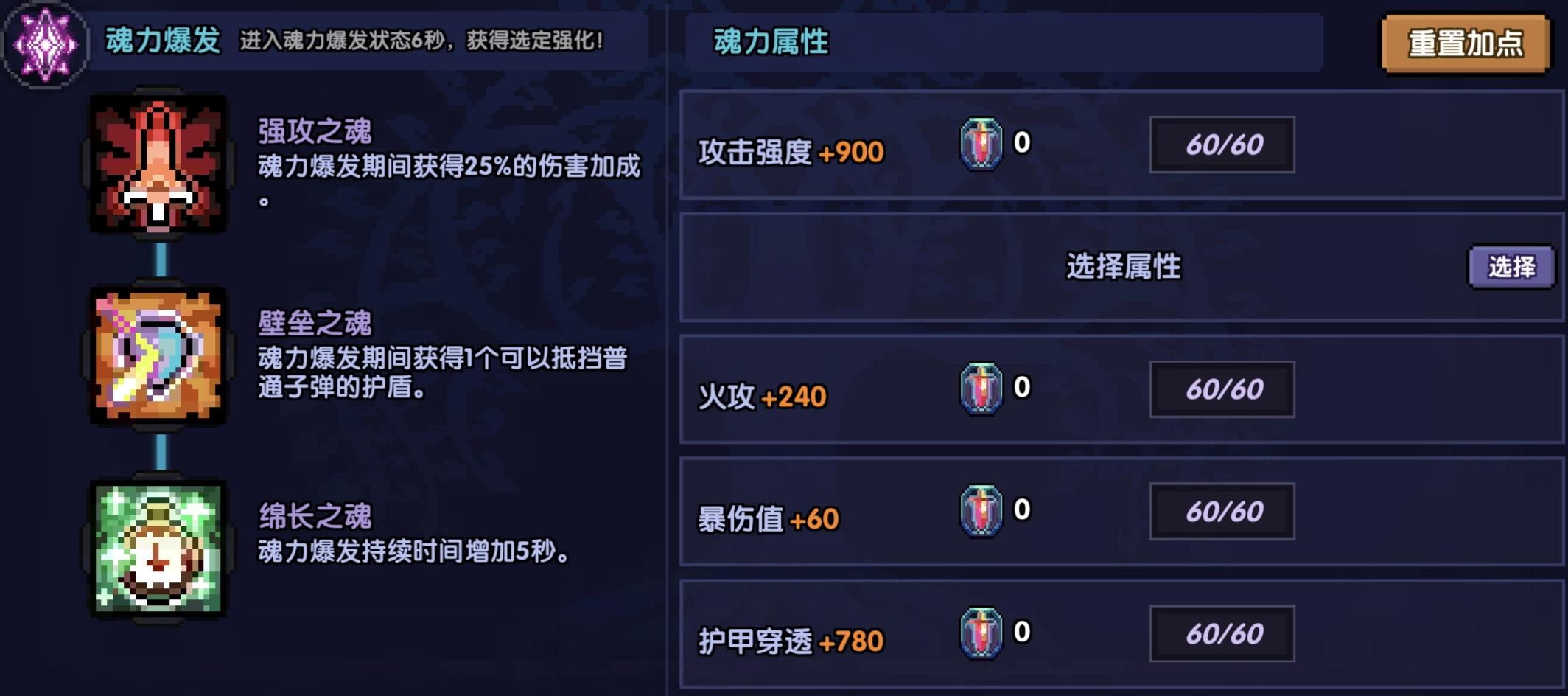Click the Soul Burst purple crystal icon
This screenshot has width=1568, height=696.
coord(46,44)
